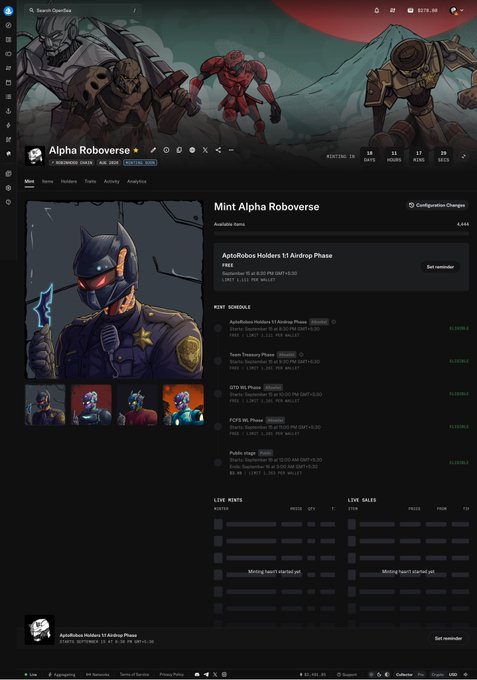477x680 pixels.
Task: Click the collection avatar beside Alpha Roboverse
Action: [x=35, y=156]
